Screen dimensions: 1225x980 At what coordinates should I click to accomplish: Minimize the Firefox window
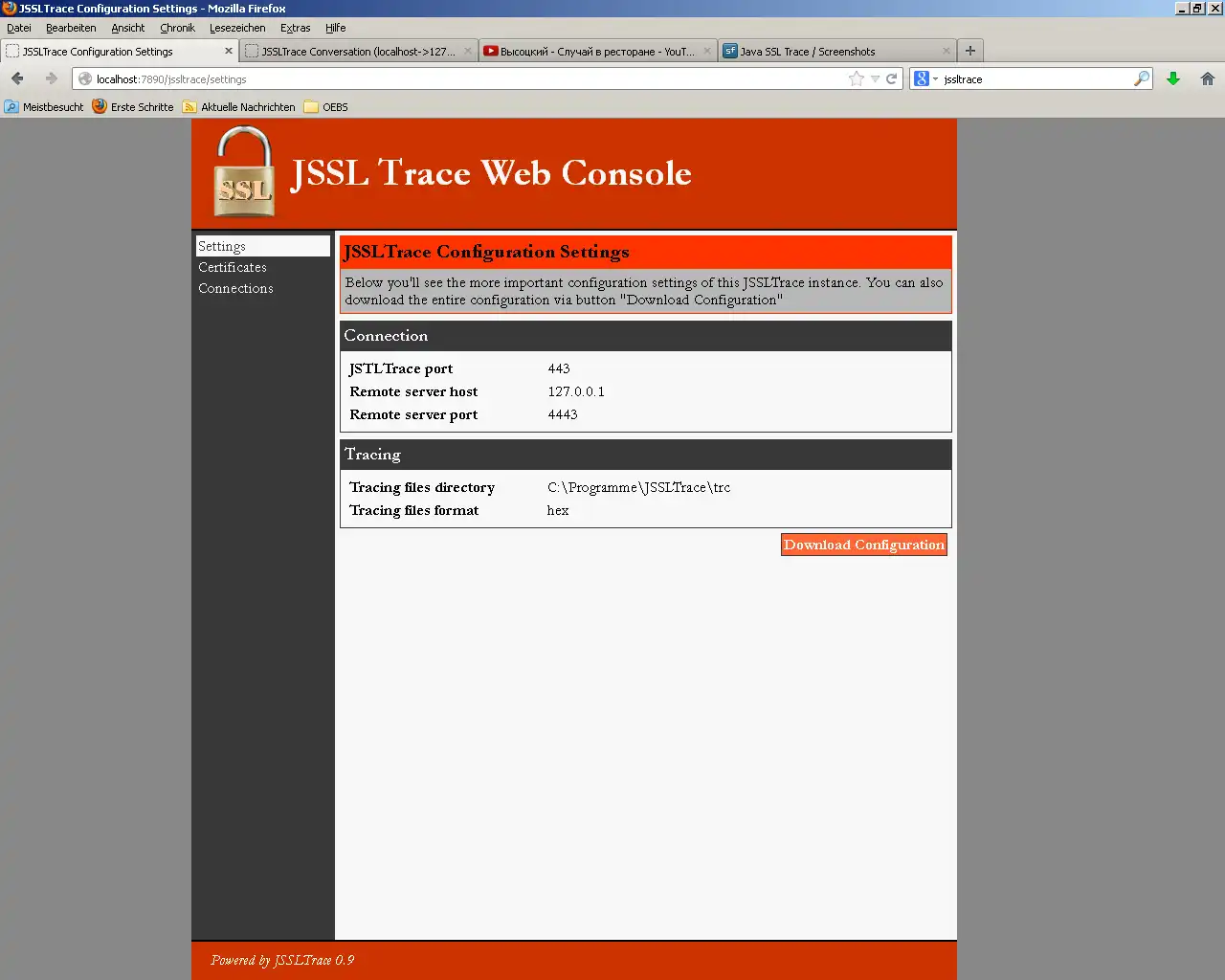tap(1182, 8)
